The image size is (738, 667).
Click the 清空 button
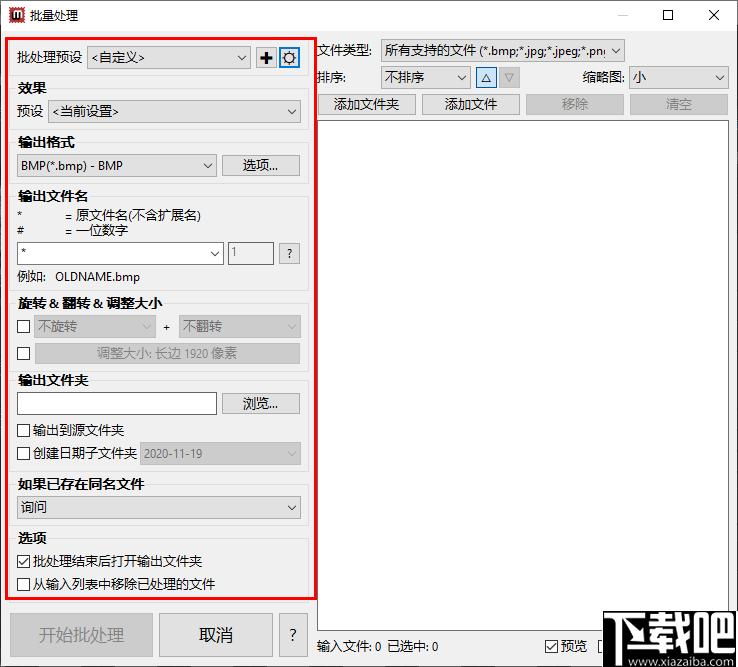click(679, 104)
